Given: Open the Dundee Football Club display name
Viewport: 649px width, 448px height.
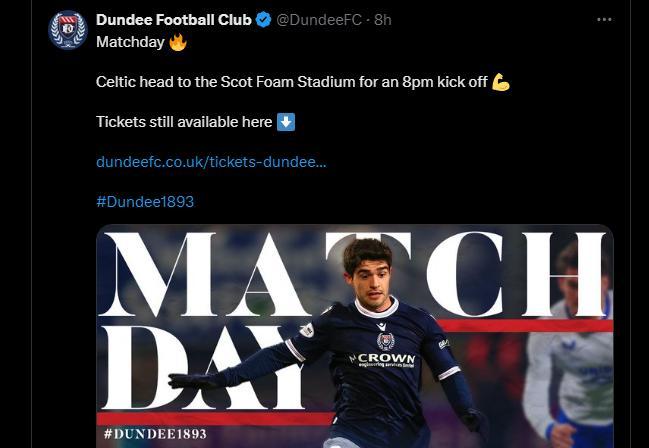Looking at the screenshot, I should click(x=174, y=20).
